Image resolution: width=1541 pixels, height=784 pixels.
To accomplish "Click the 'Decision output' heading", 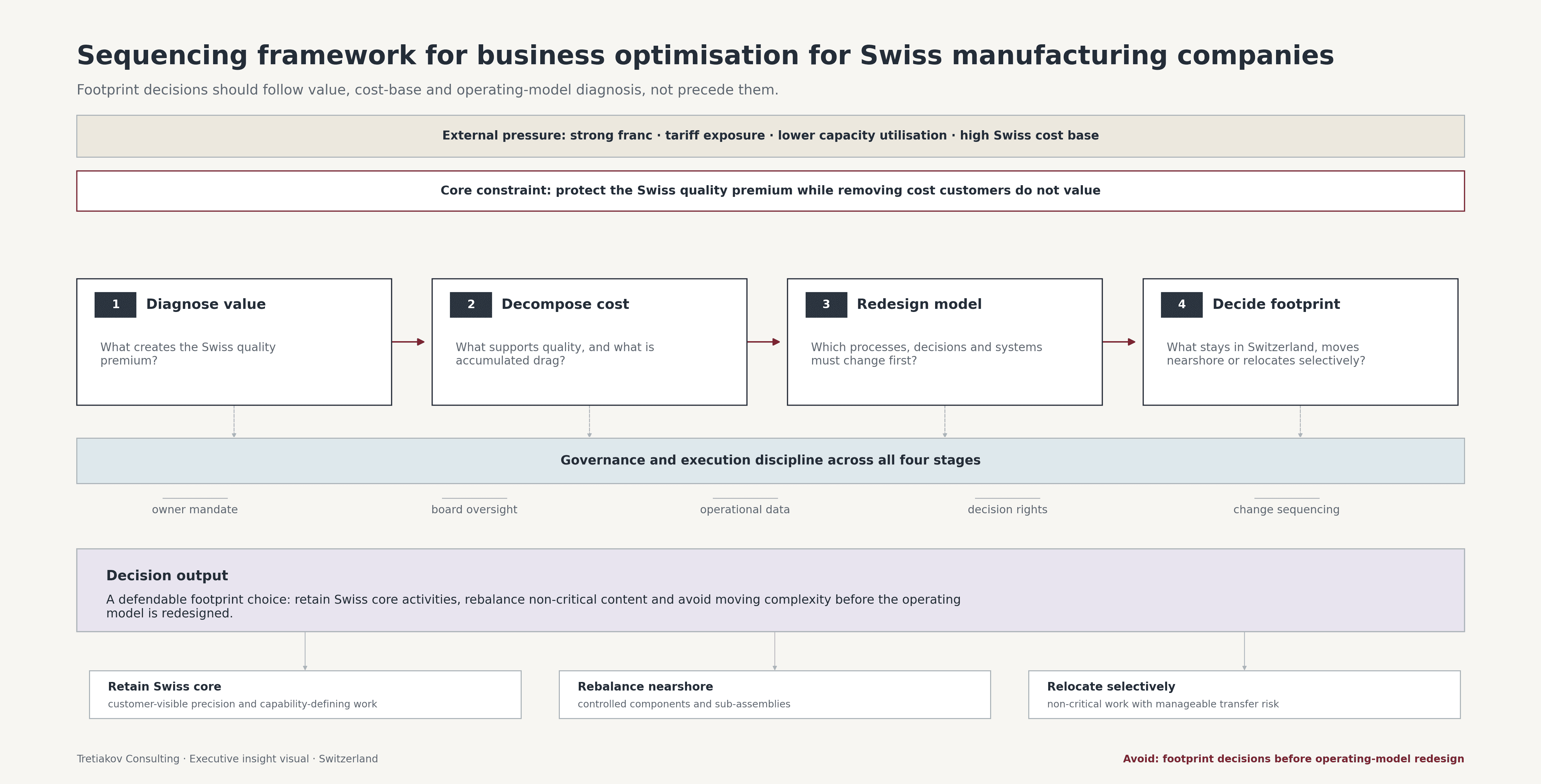I will (x=167, y=575).
